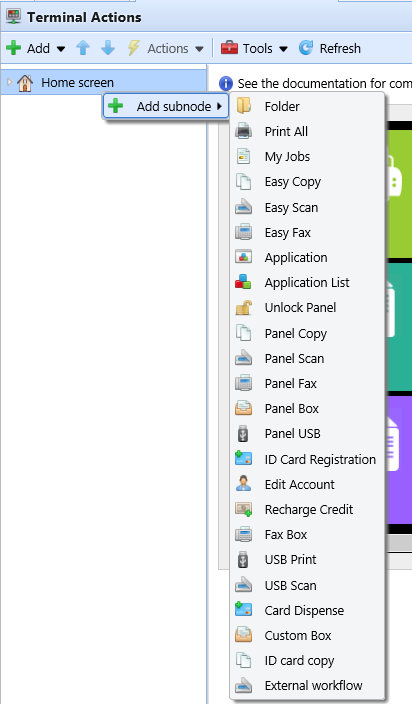Click the Fax Box icon
Image resolution: width=412 pixels, height=704 pixels.
tap(244, 534)
